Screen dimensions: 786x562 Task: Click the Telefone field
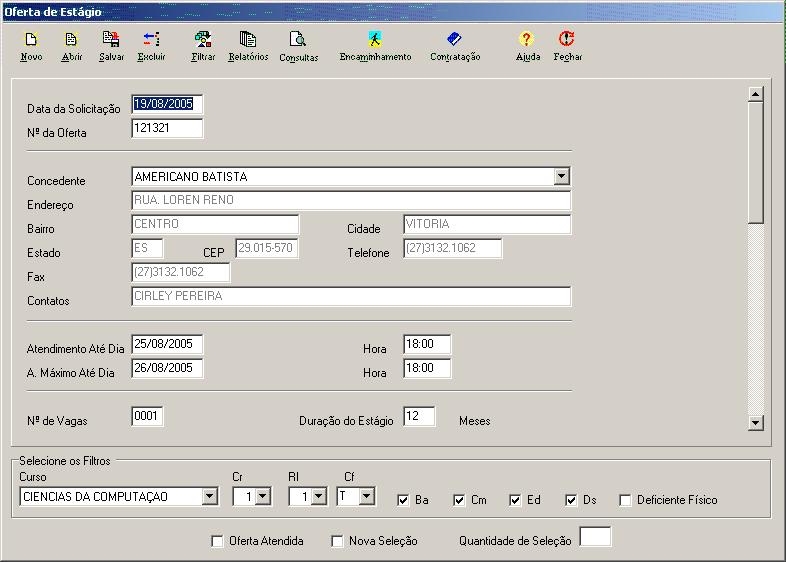click(x=452, y=248)
